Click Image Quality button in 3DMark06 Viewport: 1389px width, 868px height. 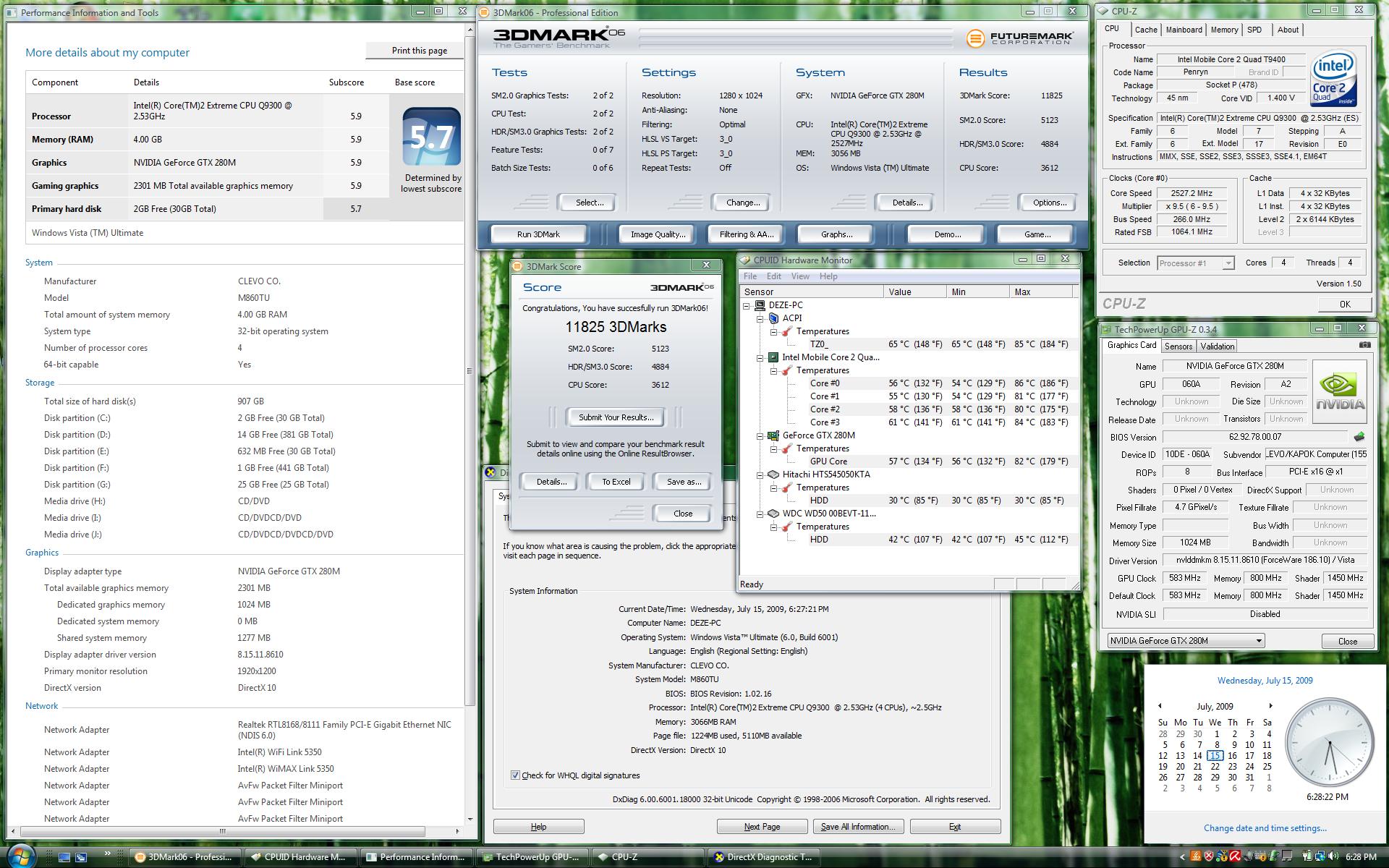[658, 234]
